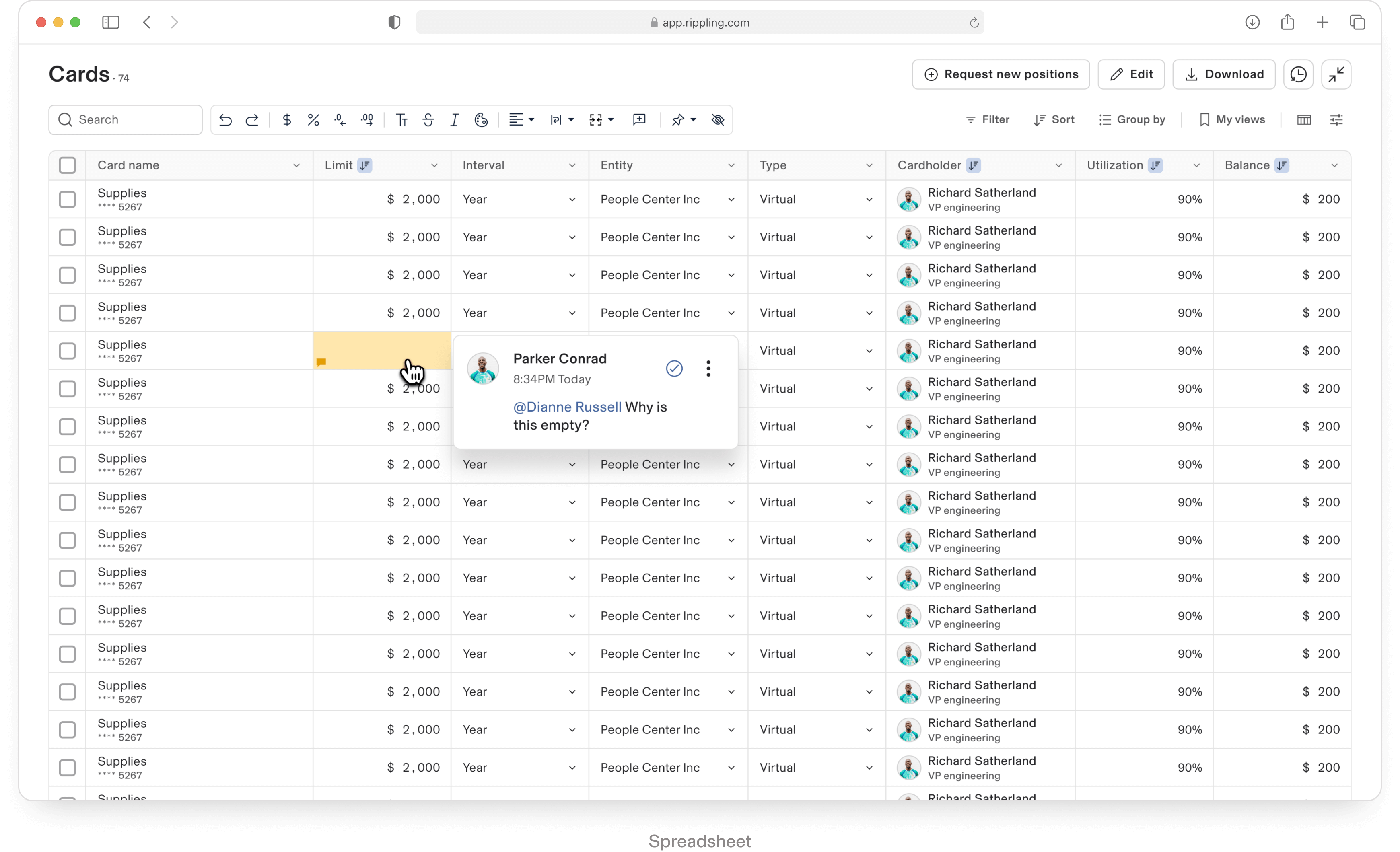This screenshot has width=1400, height=852.
Task: Open the Entity column menu chevron
Action: (x=731, y=165)
